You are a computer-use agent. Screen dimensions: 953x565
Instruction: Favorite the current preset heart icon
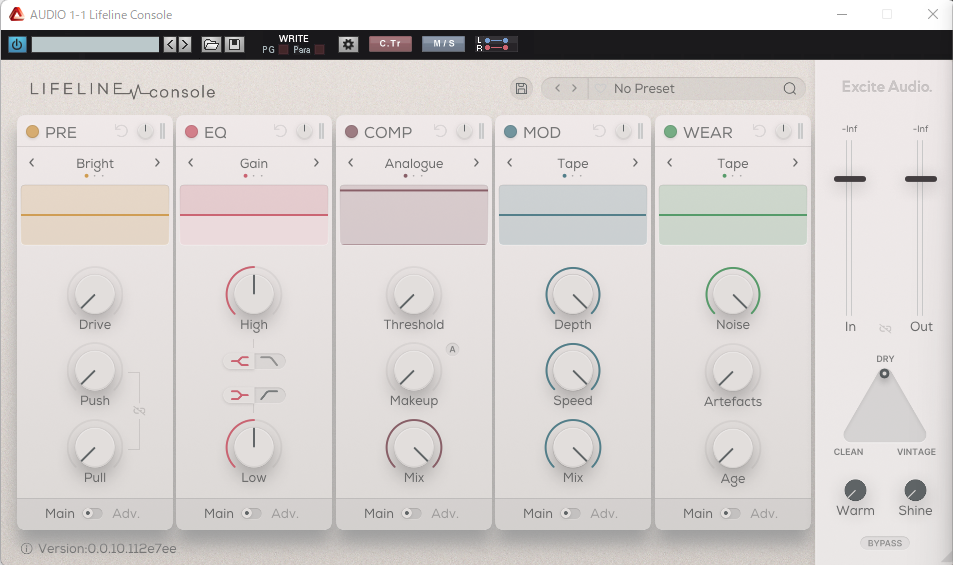[x=600, y=89]
